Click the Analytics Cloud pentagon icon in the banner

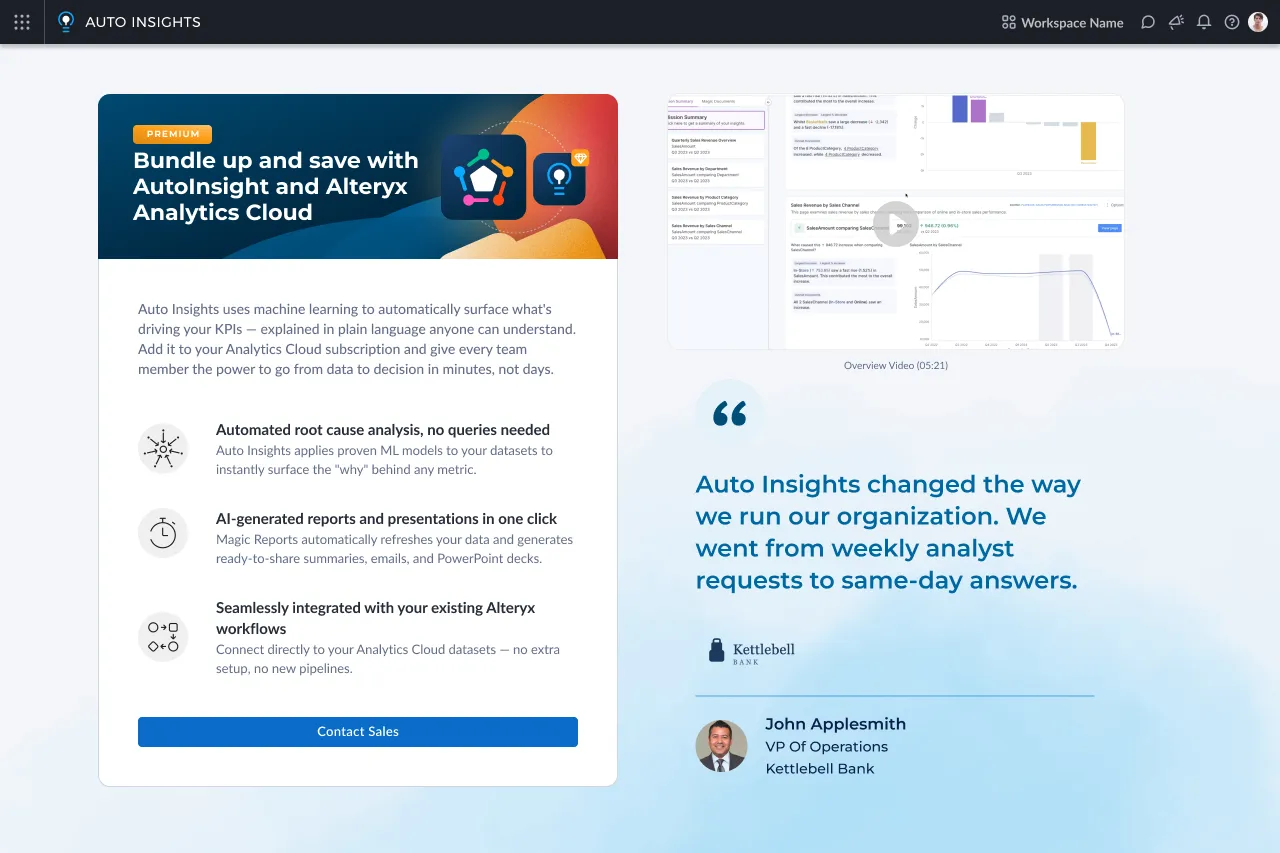484,177
